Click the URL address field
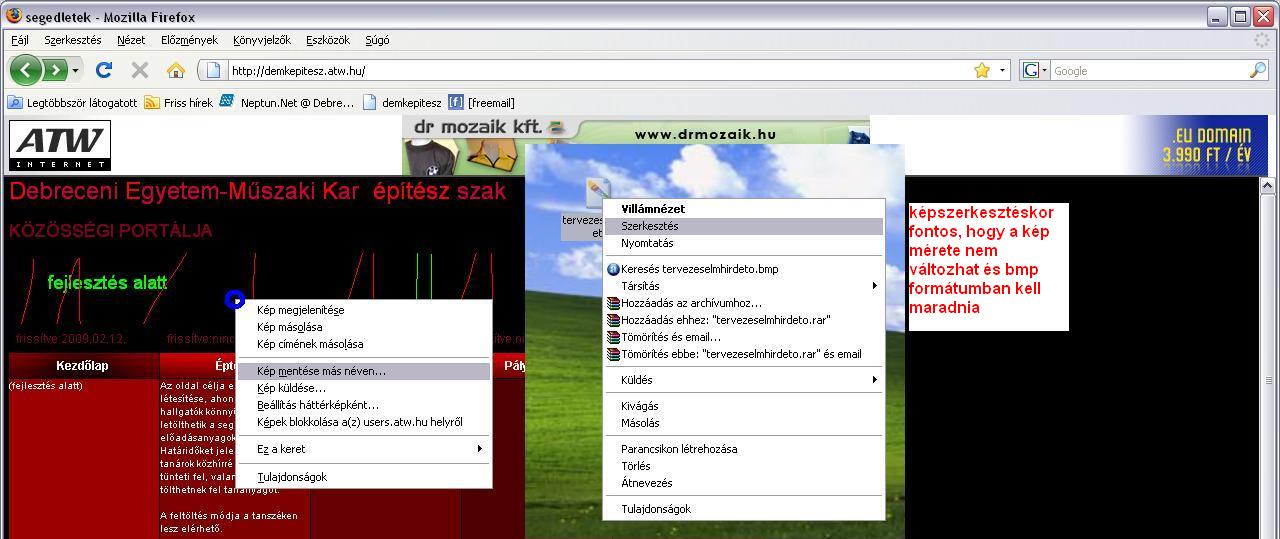 tap(590, 70)
